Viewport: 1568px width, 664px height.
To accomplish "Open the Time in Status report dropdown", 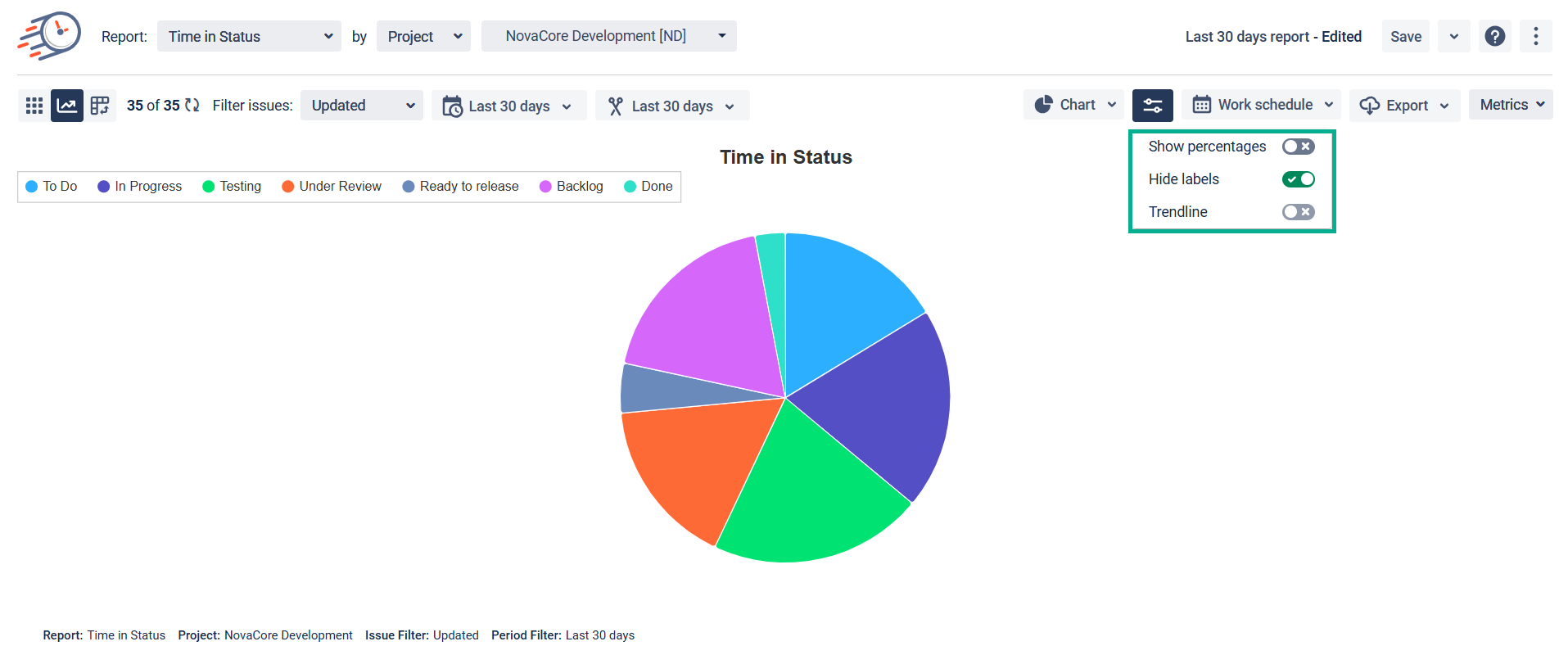I will (x=249, y=37).
